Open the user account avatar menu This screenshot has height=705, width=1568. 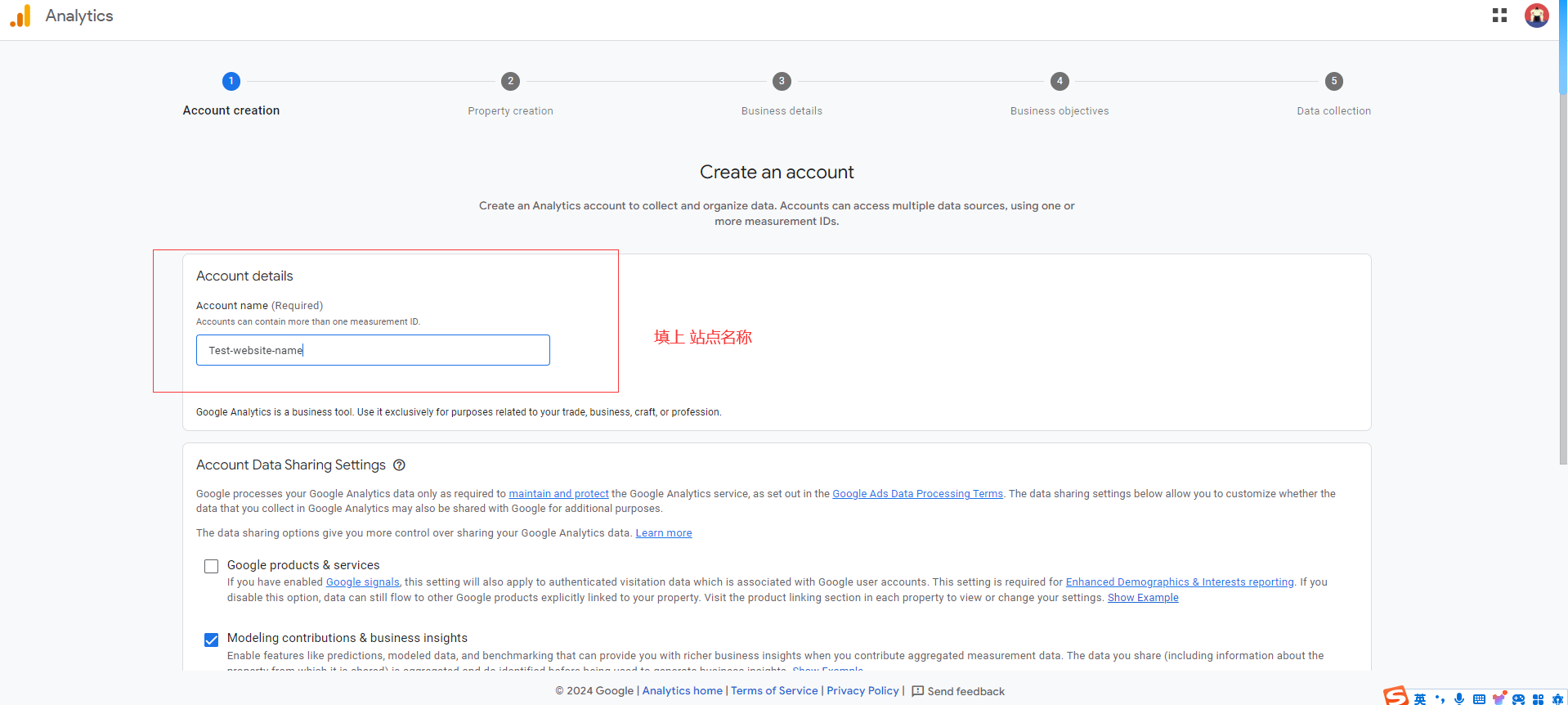click(x=1536, y=16)
